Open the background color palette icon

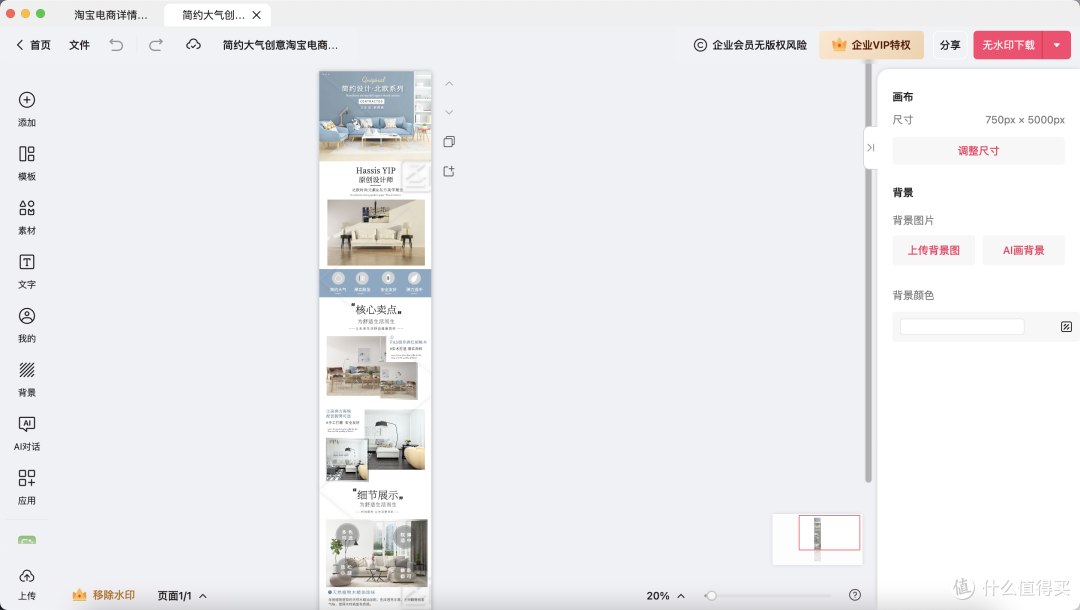click(x=1066, y=326)
